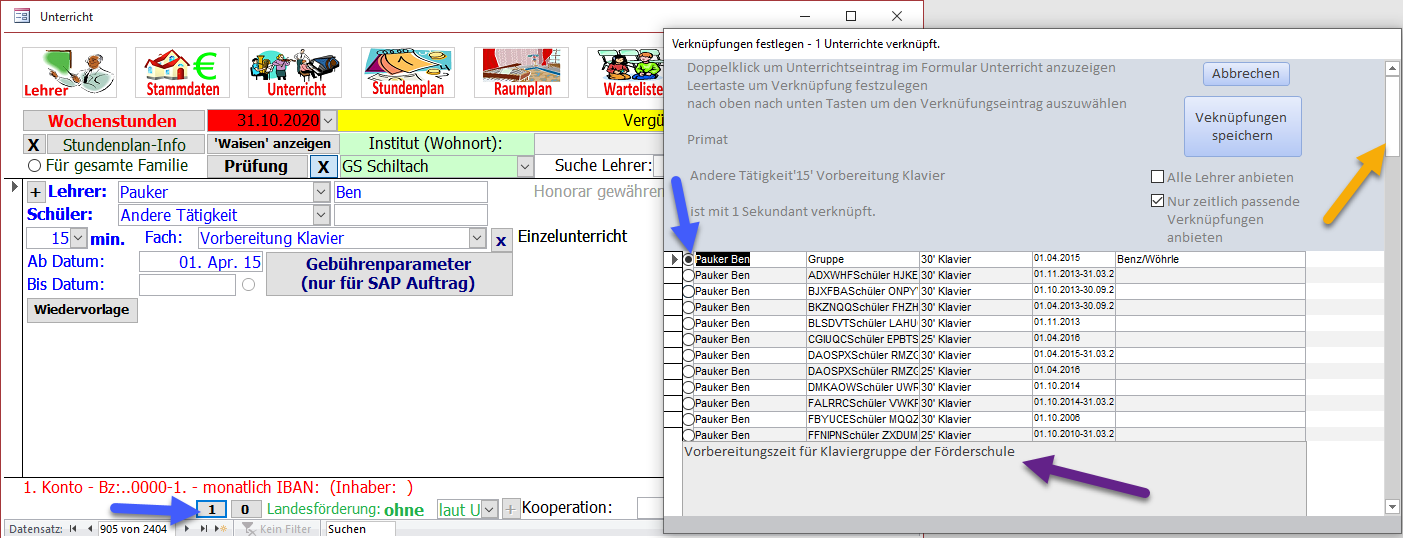Open the Raumplan icon
1403x538 pixels.
pos(521,73)
